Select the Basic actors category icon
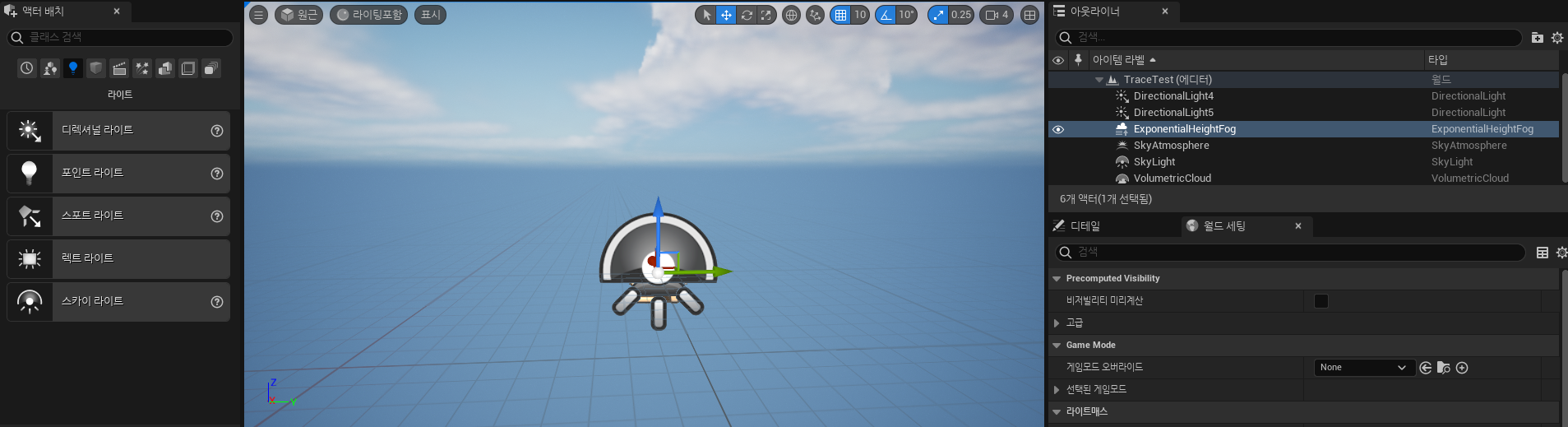1568x427 pixels. tap(50, 68)
